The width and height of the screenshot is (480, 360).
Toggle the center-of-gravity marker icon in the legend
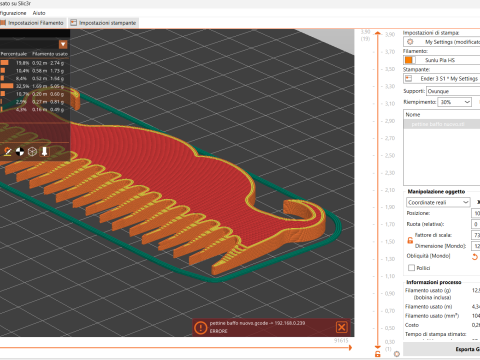pyautogui.click(x=20, y=152)
